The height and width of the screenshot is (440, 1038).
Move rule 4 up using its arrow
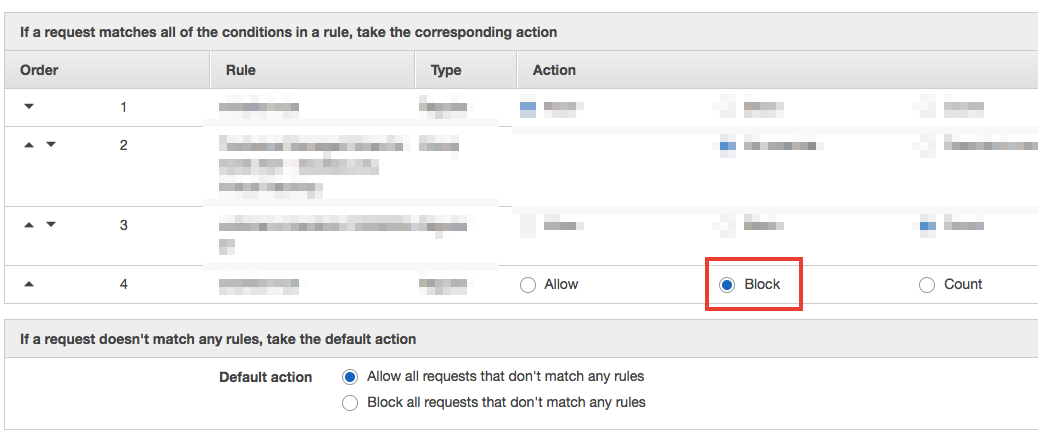point(28,285)
